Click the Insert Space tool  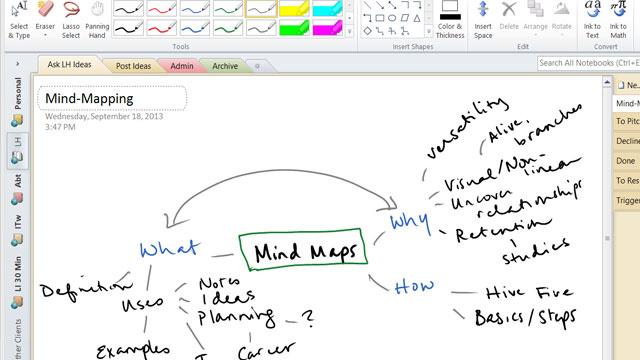(x=483, y=20)
